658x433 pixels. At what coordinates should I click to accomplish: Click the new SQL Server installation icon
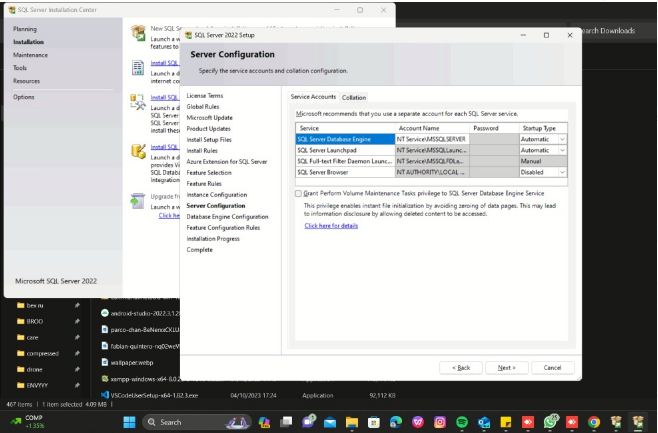[x=139, y=34]
